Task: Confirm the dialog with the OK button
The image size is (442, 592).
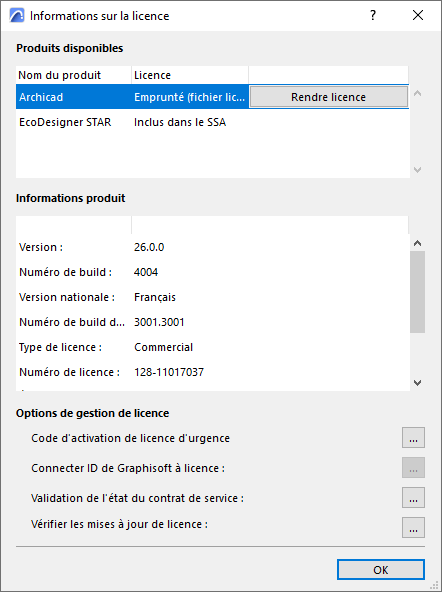Action: [x=380, y=569]
